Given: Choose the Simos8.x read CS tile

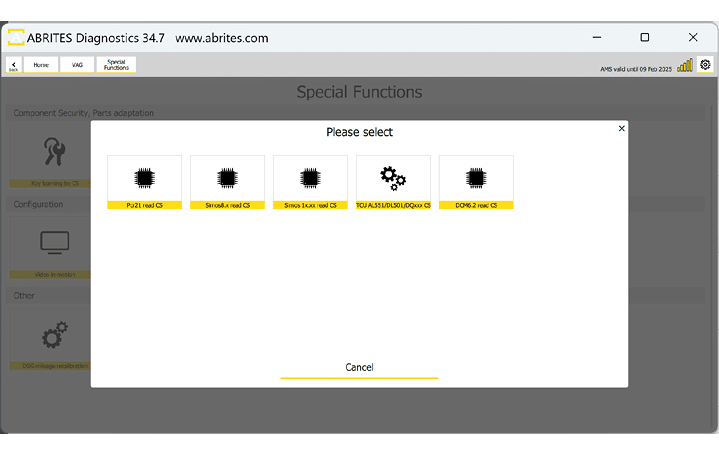Looking at the screenshot, I should 227,181.
